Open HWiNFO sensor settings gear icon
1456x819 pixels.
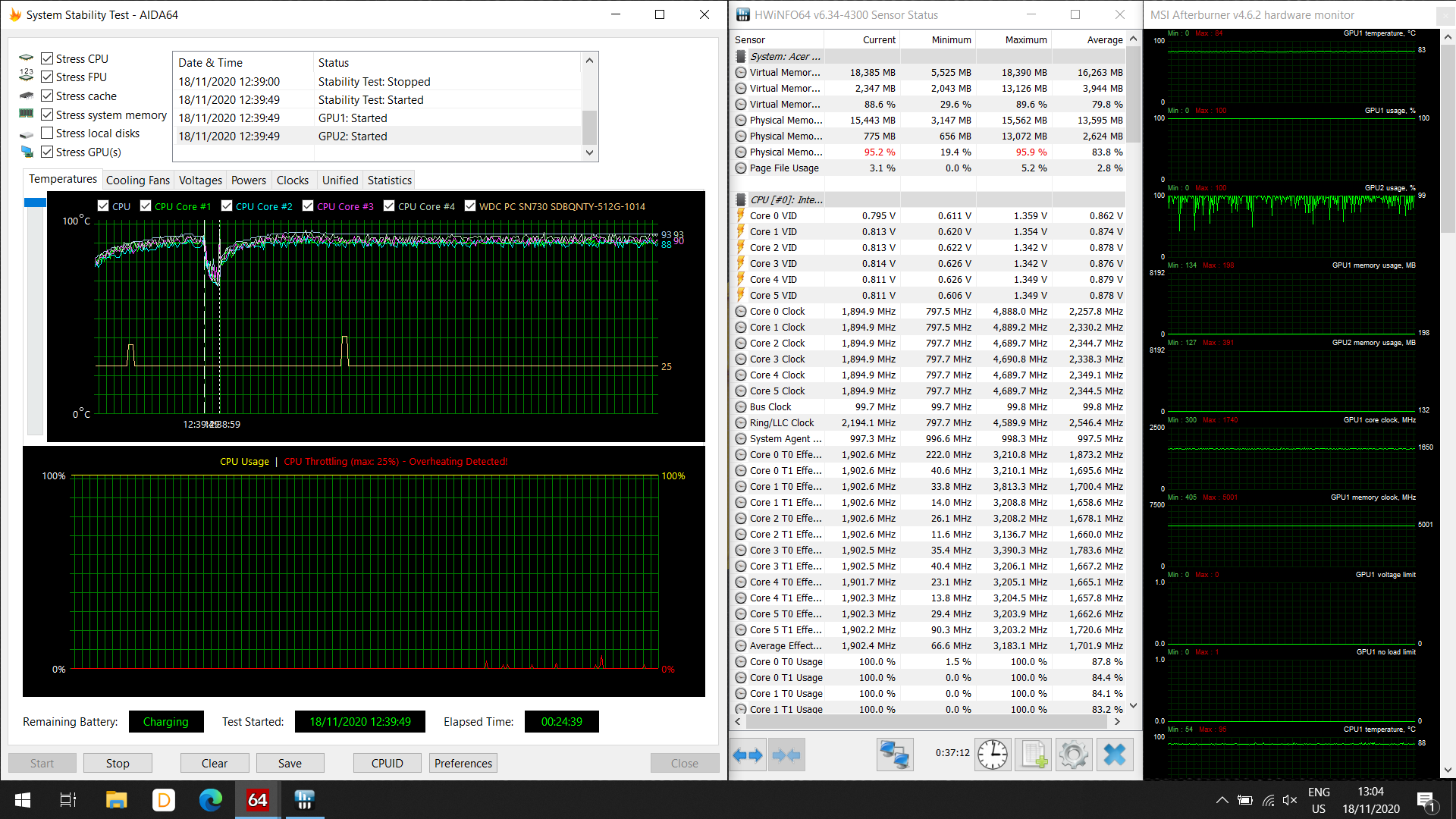(x=1074, y=755)
